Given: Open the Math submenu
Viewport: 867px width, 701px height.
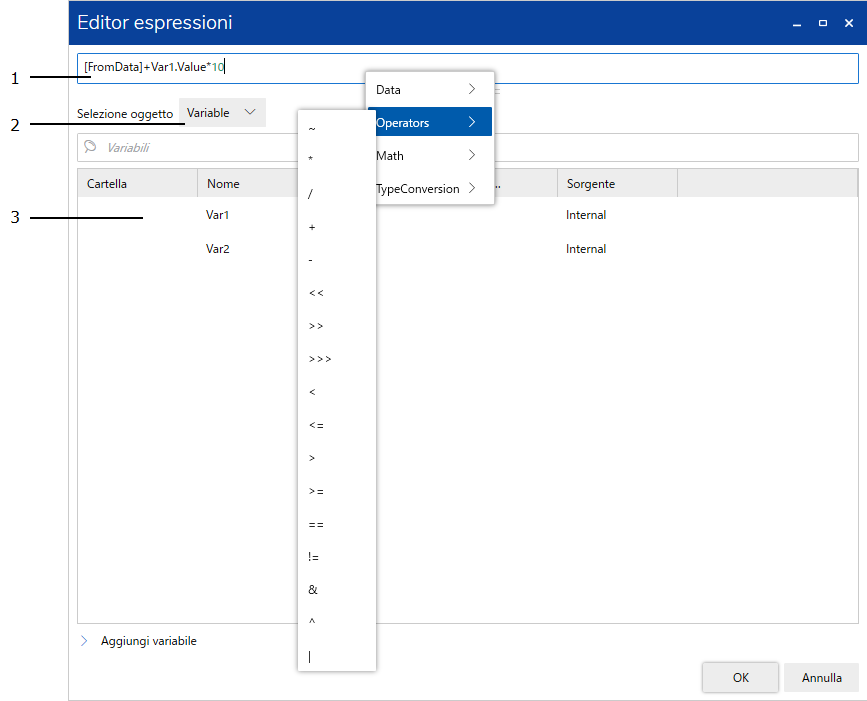Looking at the screenshot, I should pos(430,156).
